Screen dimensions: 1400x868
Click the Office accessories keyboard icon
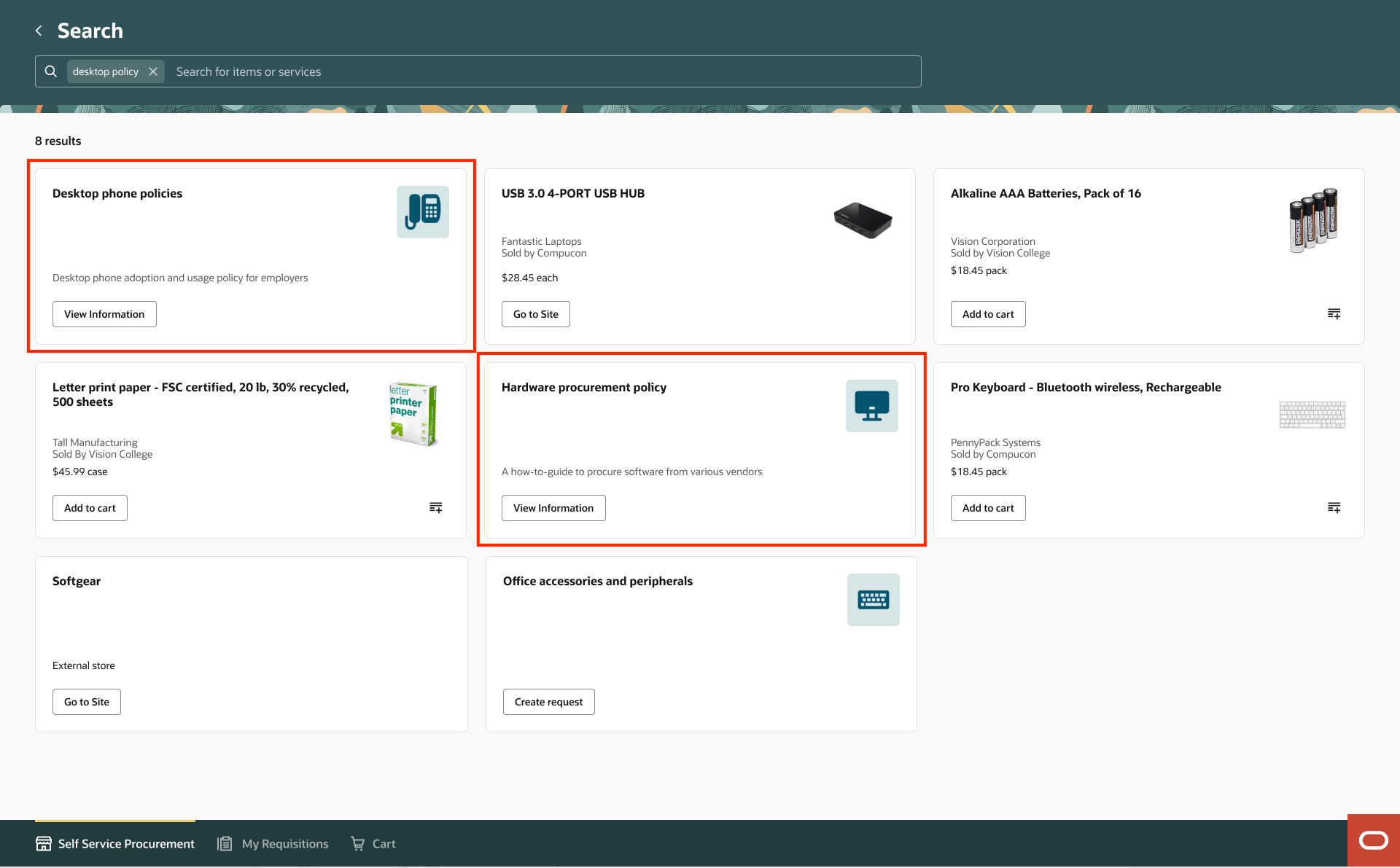[x=873, y=600]
